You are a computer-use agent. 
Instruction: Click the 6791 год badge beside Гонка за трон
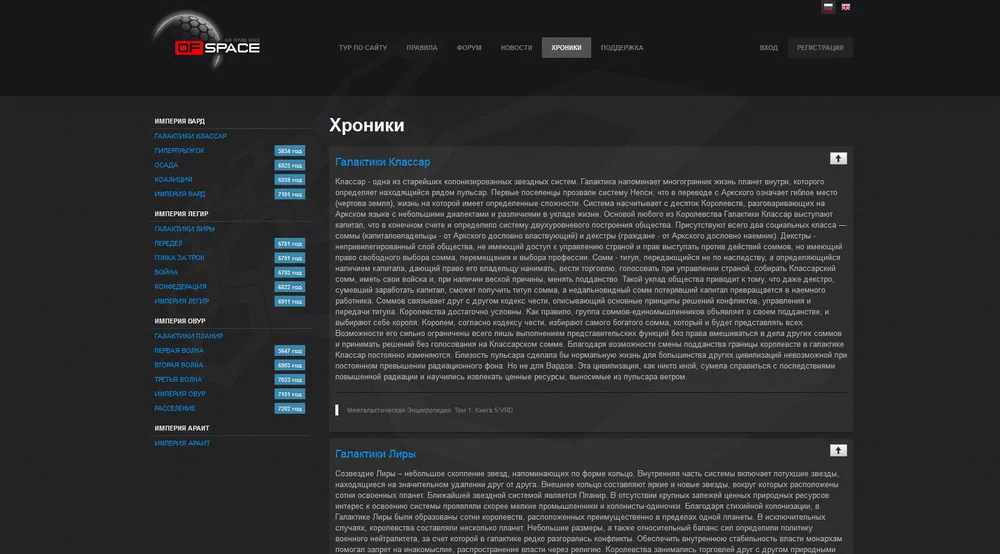pyautogui.click(x=290, y=258)
